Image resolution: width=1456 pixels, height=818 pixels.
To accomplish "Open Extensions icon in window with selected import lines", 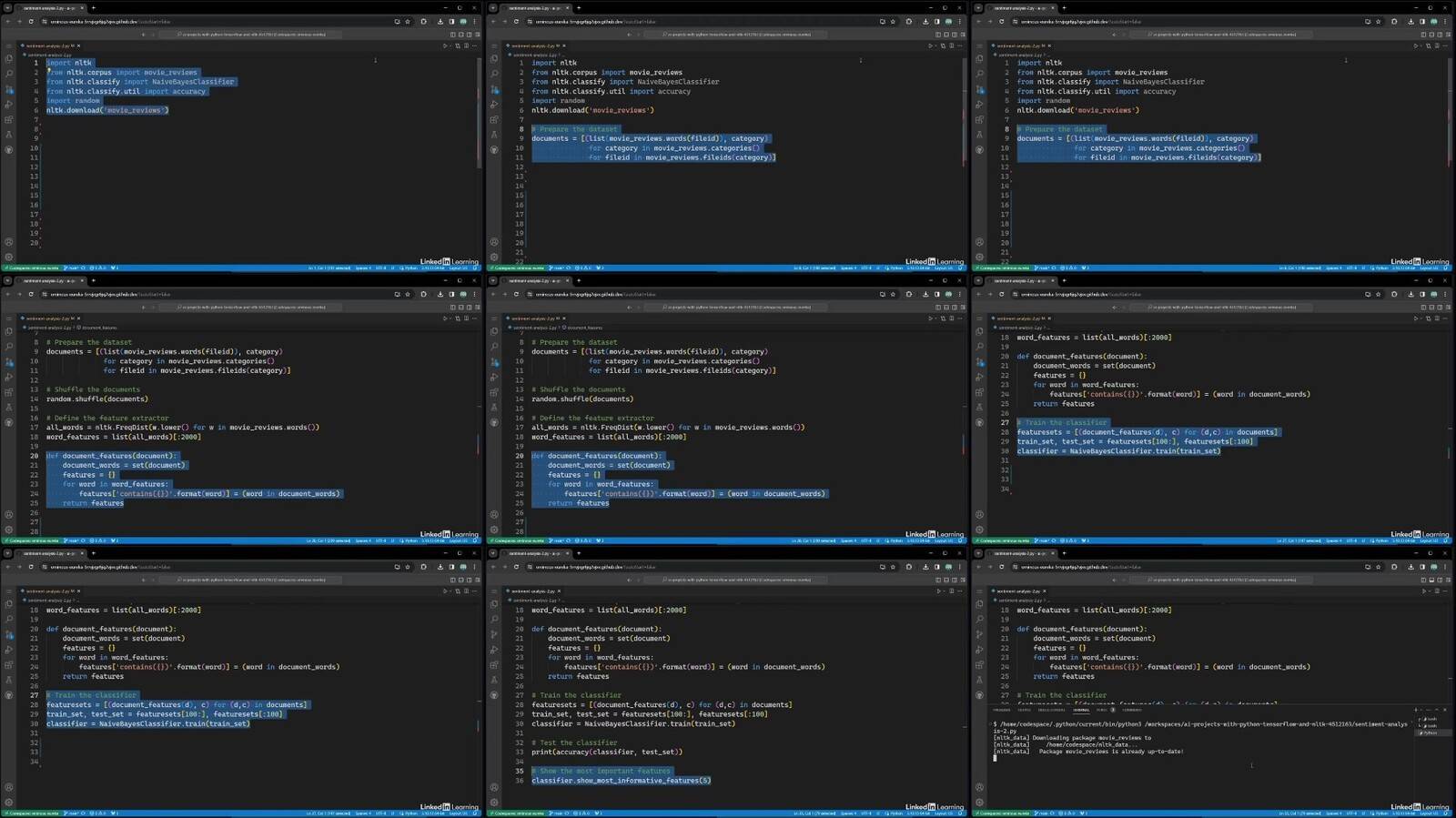I will tap(9, 119).
